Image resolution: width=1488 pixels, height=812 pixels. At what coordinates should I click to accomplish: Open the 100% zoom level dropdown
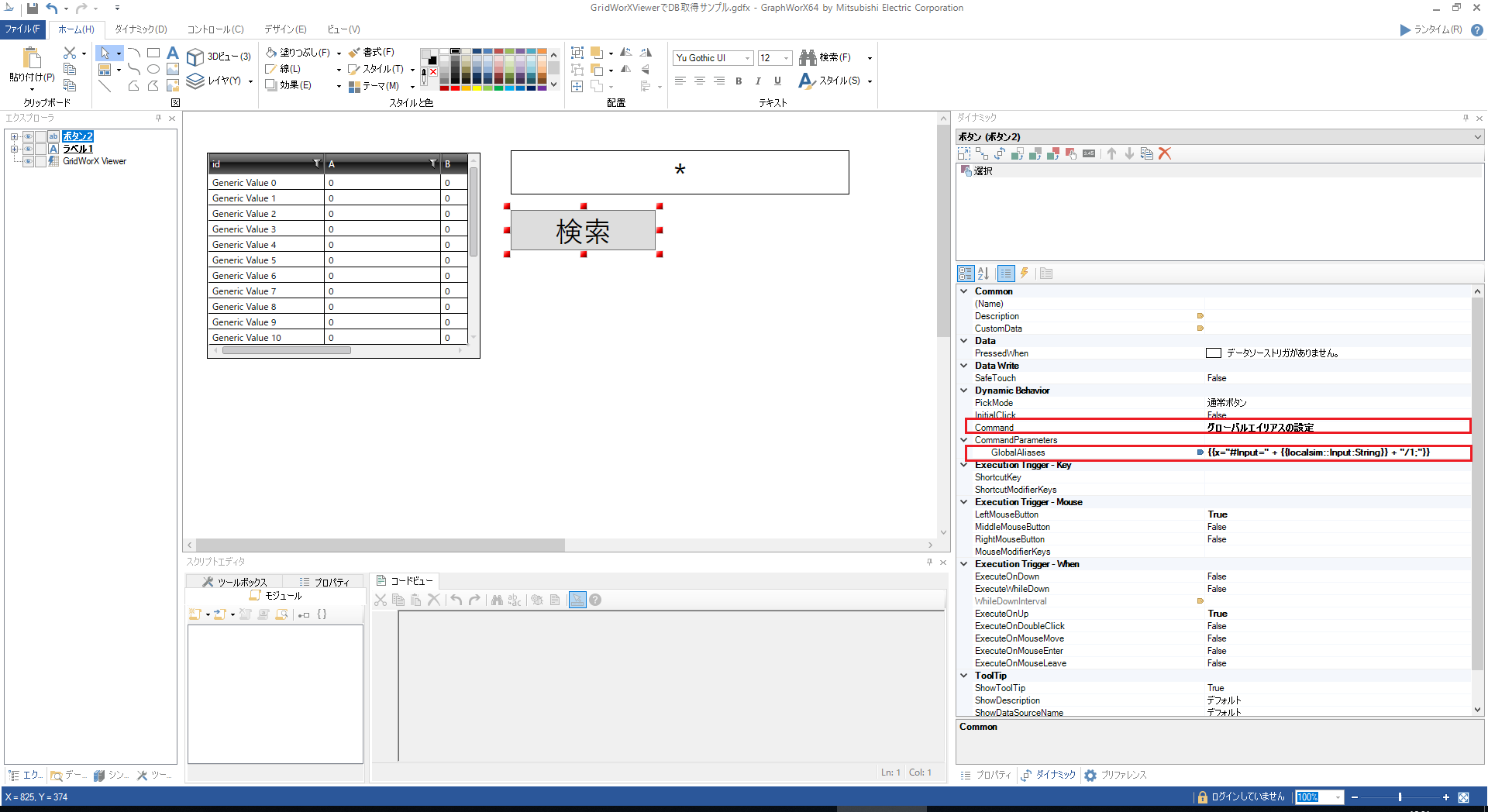pos(1338,797)
